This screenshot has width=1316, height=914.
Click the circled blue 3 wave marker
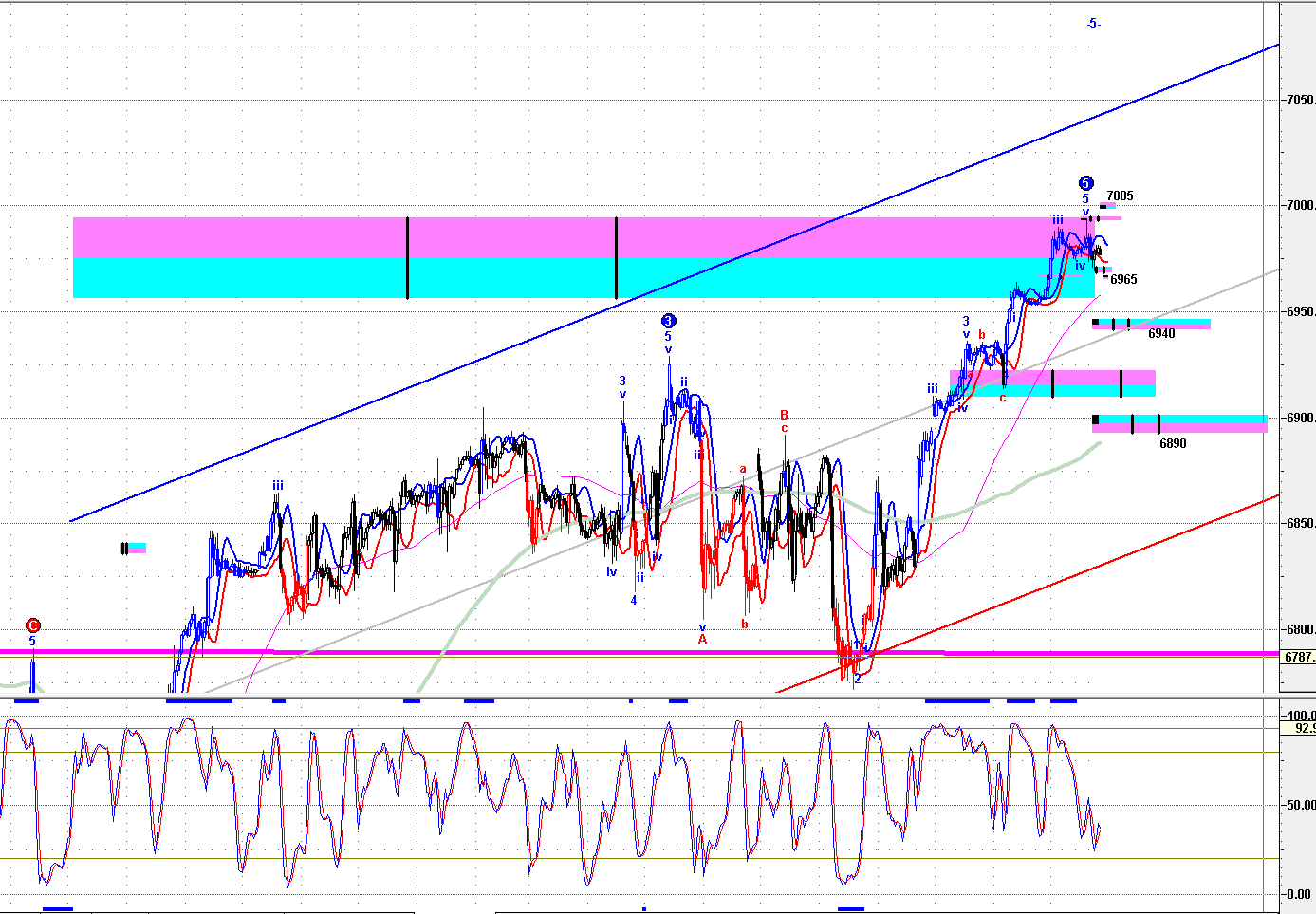(668, 321)
